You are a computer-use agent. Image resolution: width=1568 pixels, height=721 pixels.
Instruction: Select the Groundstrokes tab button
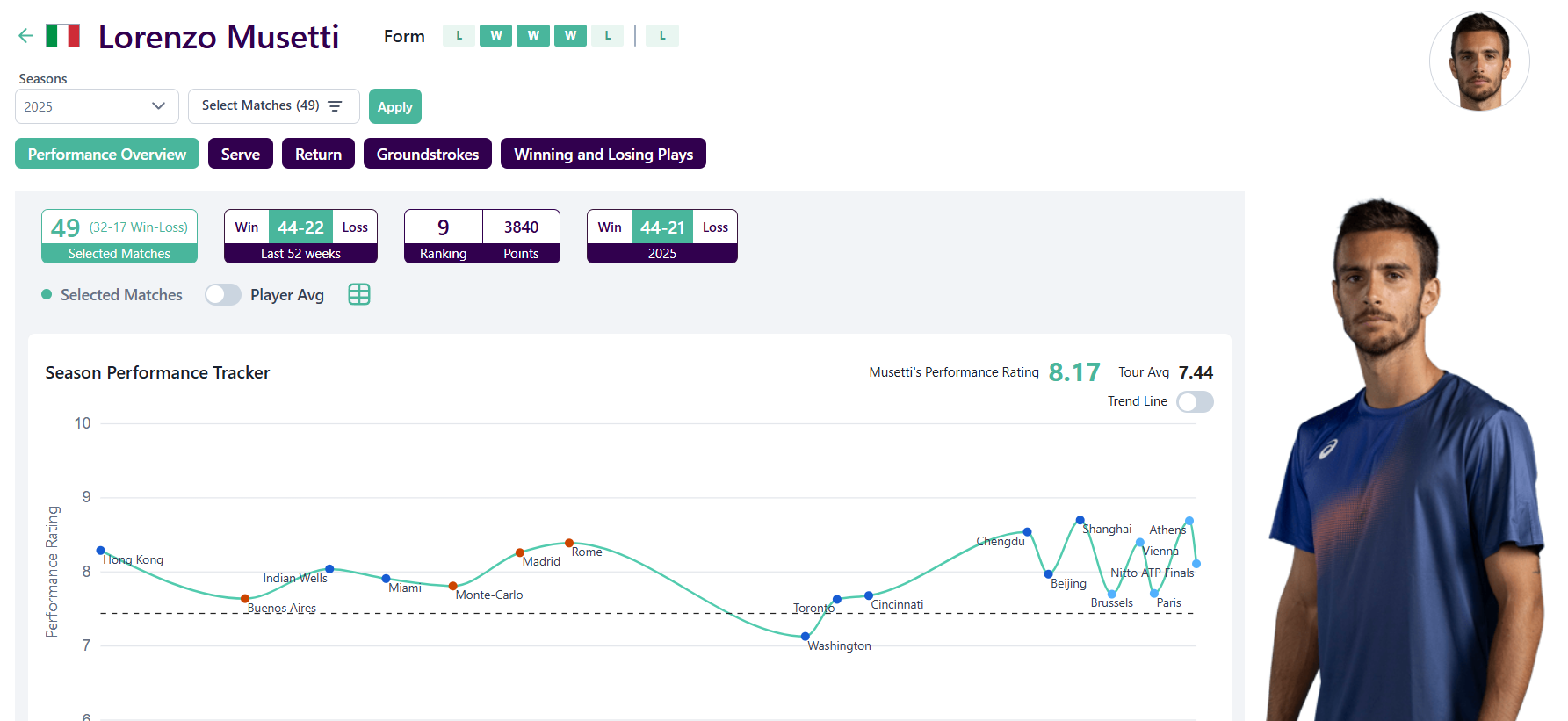tap(427, 154)
